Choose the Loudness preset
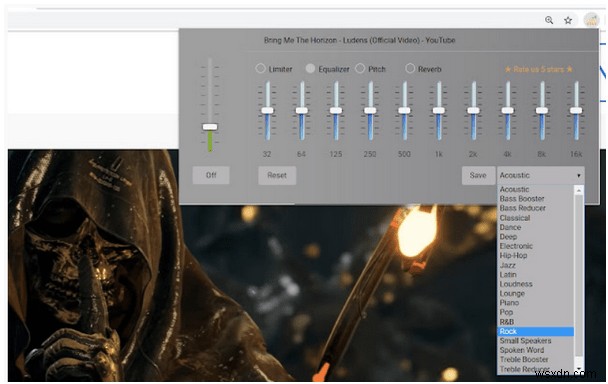The image size is (608, 384). tap(535, 284)
